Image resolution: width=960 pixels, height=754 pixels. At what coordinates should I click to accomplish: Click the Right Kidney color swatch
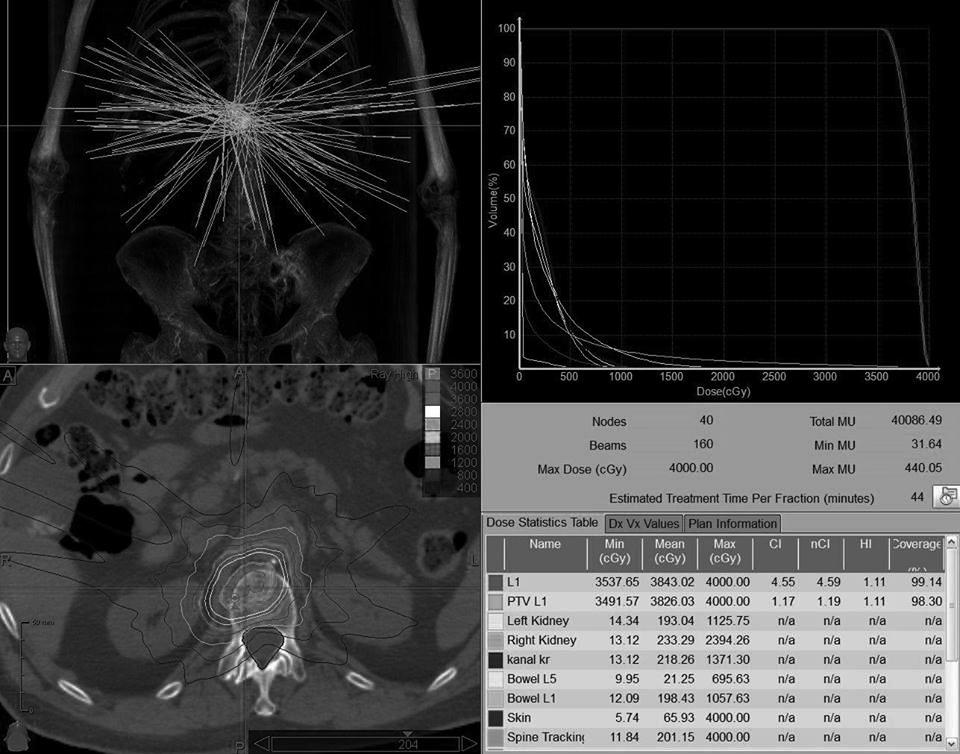point(495,641)
